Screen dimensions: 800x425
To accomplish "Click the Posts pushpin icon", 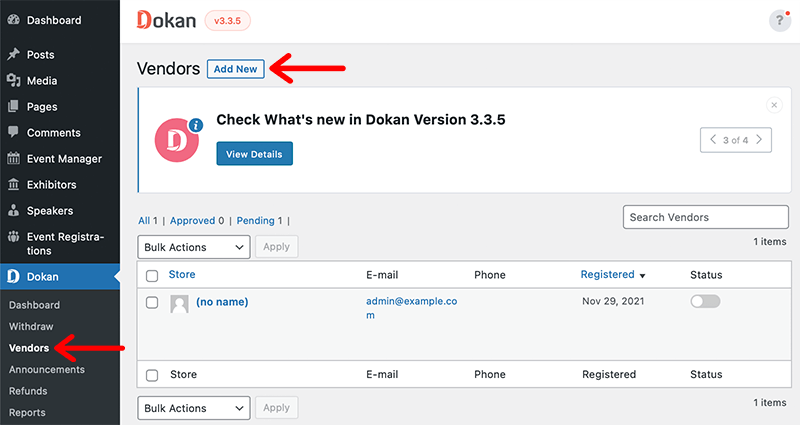I will [14, 54].
